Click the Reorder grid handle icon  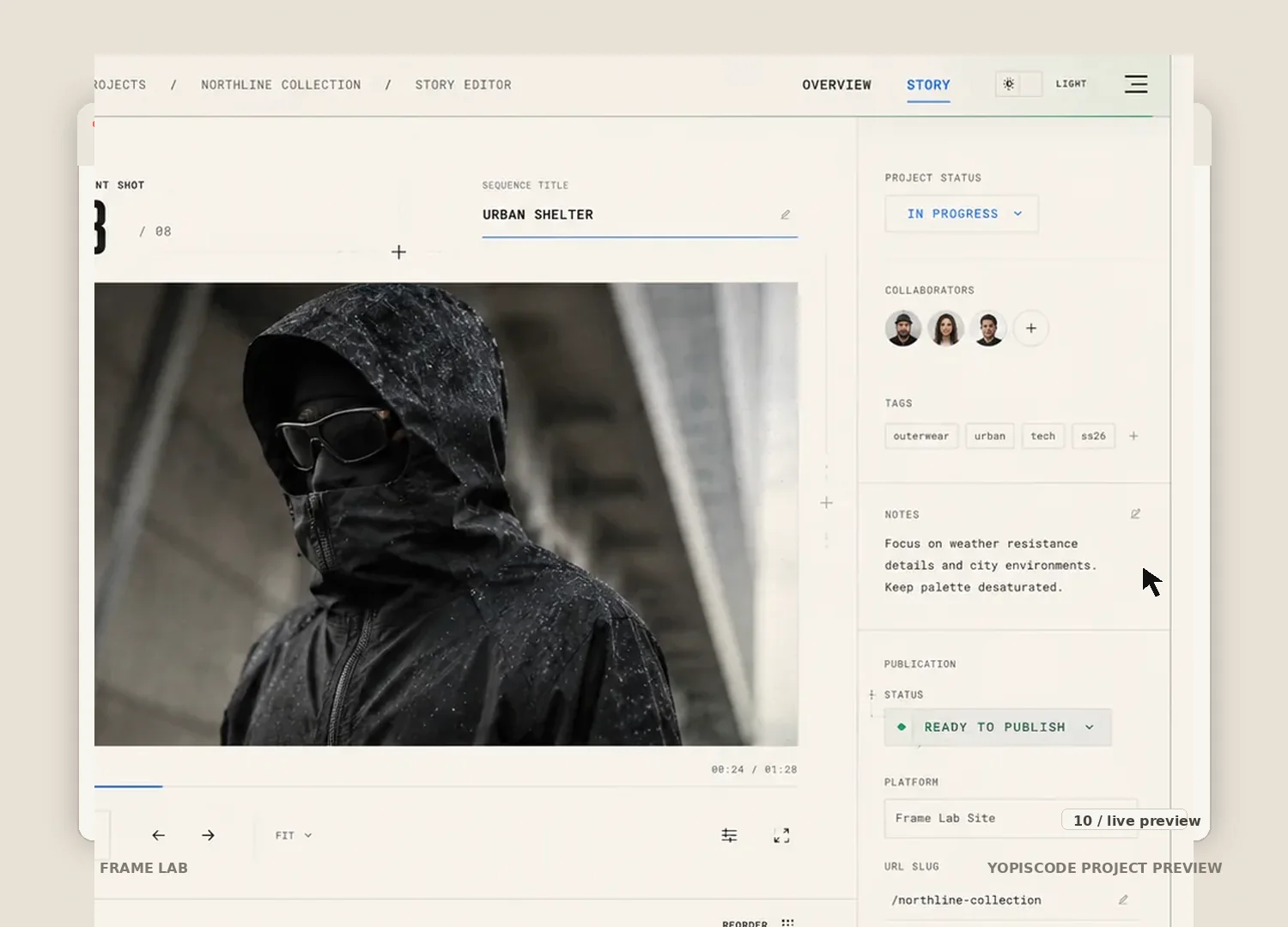tap(787, 923)
